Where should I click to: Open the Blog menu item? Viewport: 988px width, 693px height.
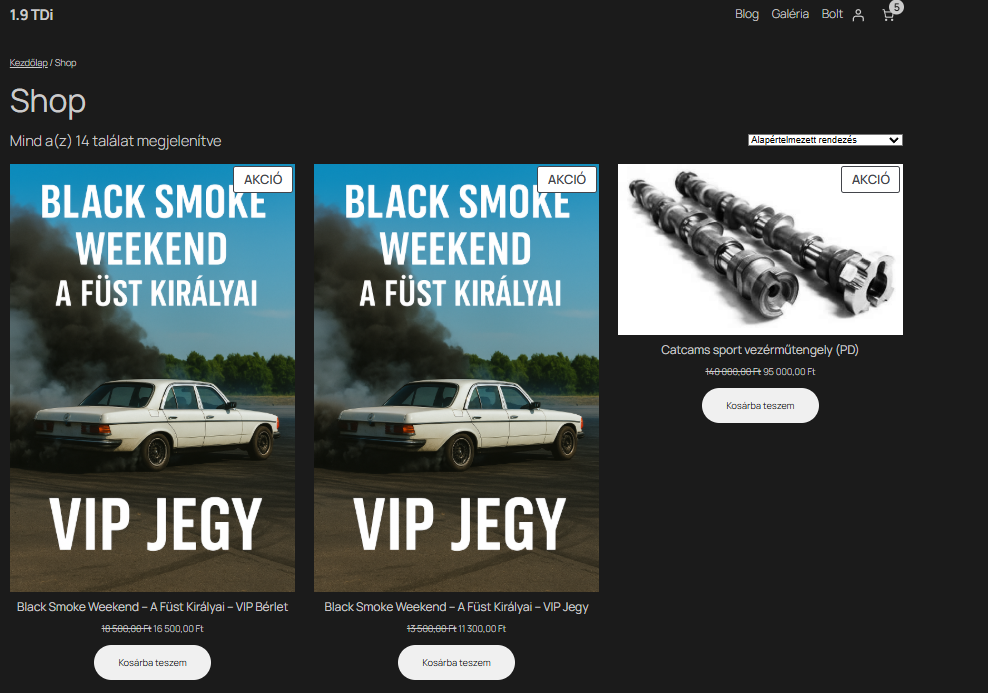(747, 14)
